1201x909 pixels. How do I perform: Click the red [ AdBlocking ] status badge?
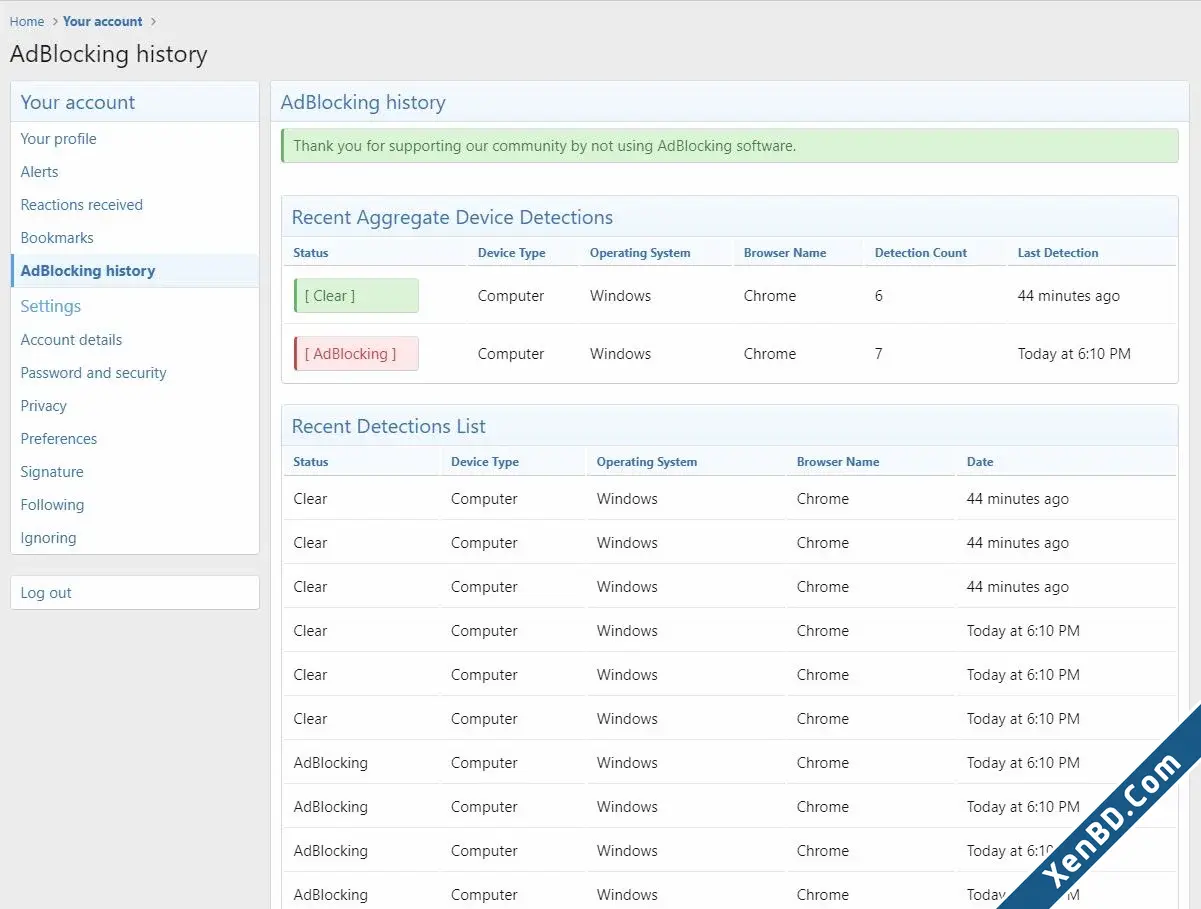coord(356,354)
